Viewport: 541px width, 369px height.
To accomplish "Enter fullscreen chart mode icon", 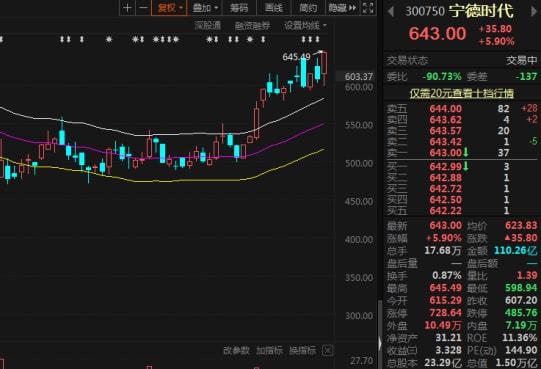I will 368,8.
